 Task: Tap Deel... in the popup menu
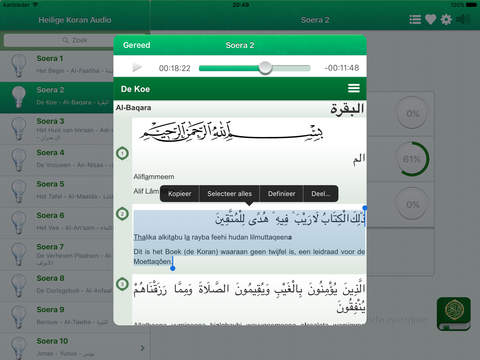[x=321, y=194]
